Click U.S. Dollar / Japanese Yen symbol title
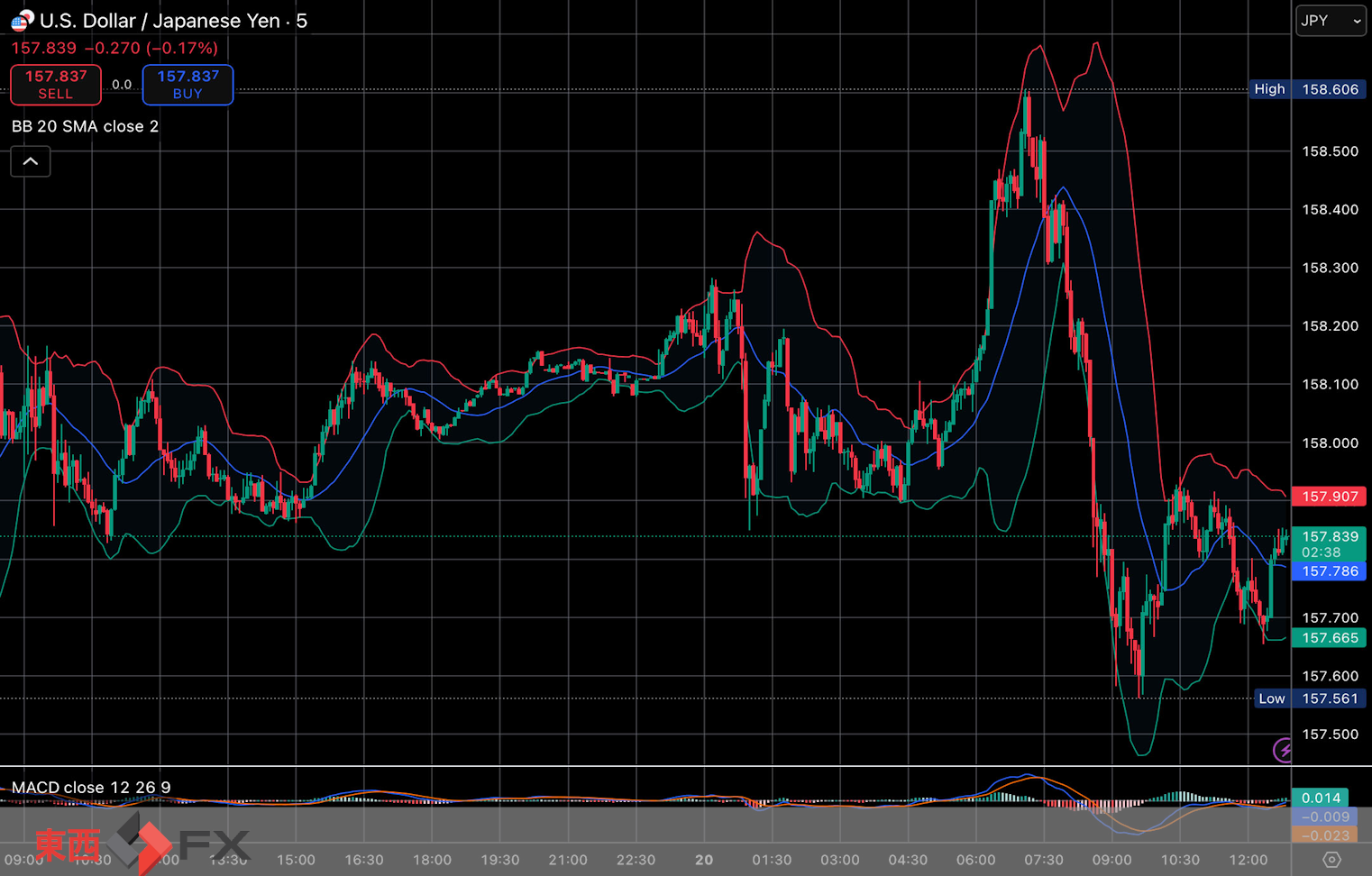This screenshot has height=876, width=1372. pos(173,21)
